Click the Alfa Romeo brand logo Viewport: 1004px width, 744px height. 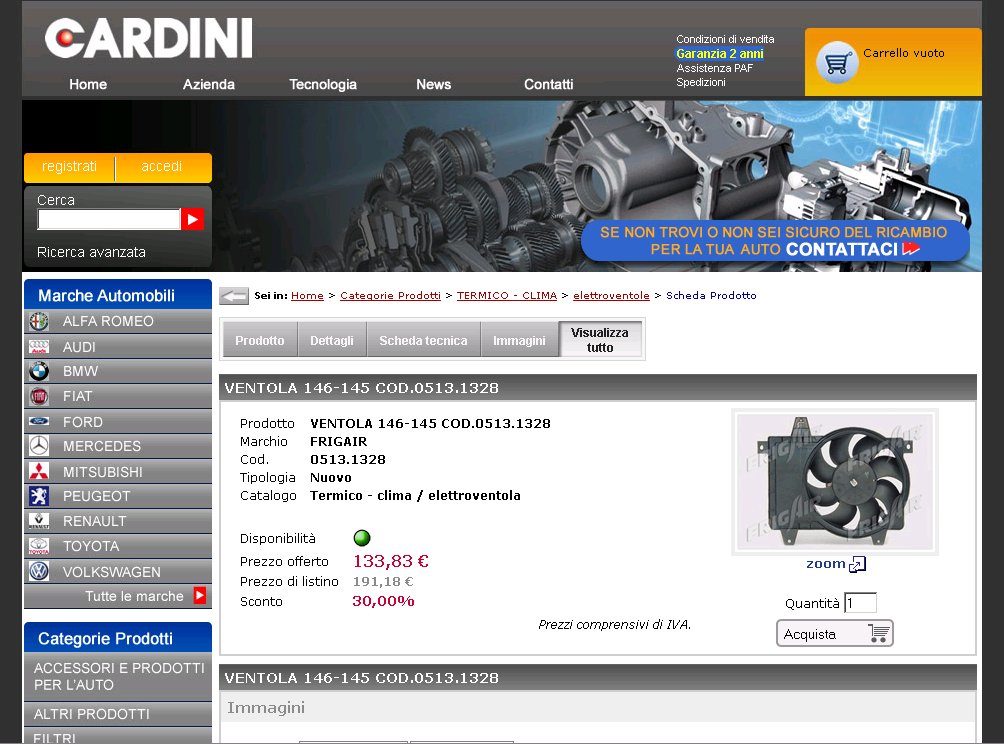coord(39,321)
